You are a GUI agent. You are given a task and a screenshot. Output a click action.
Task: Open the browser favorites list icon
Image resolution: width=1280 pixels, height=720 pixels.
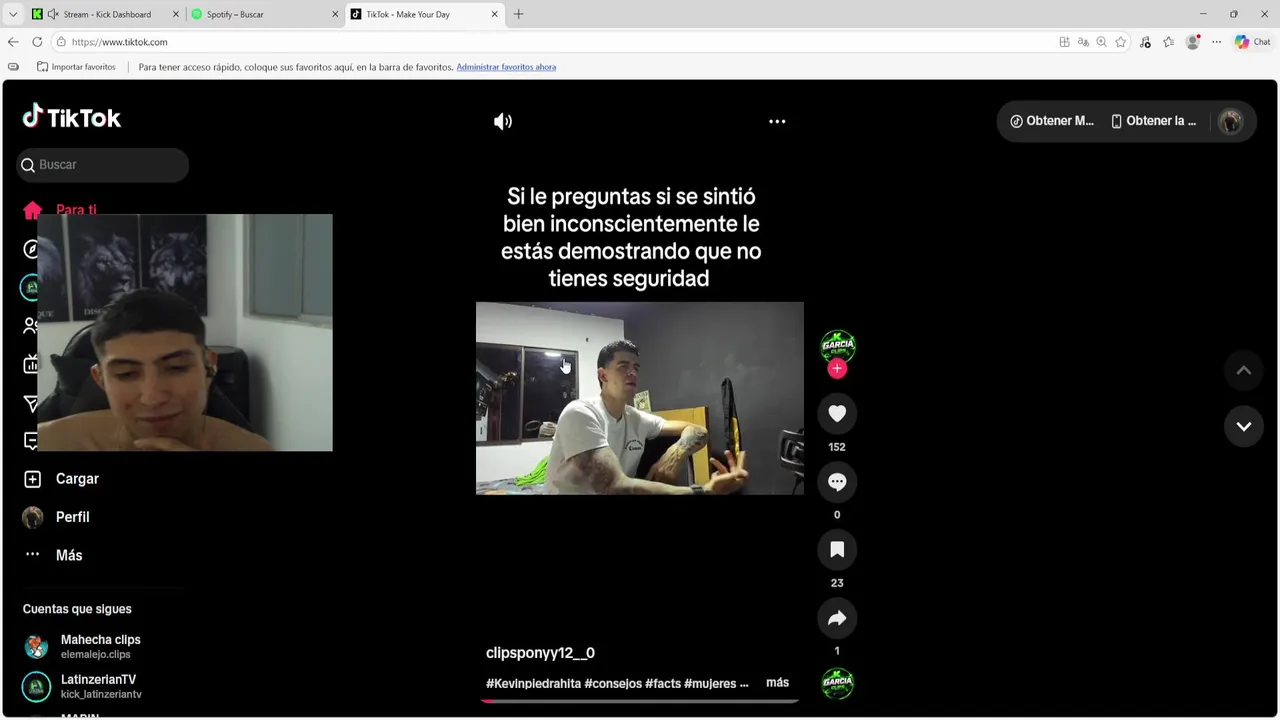point(1168,42)
